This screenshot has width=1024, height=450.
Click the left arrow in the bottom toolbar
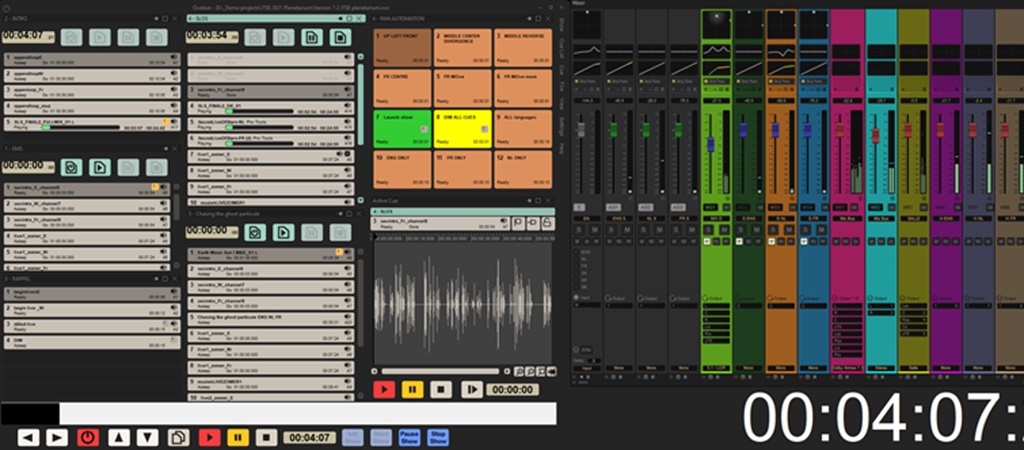pyautogui.click(x=29, y=437)
